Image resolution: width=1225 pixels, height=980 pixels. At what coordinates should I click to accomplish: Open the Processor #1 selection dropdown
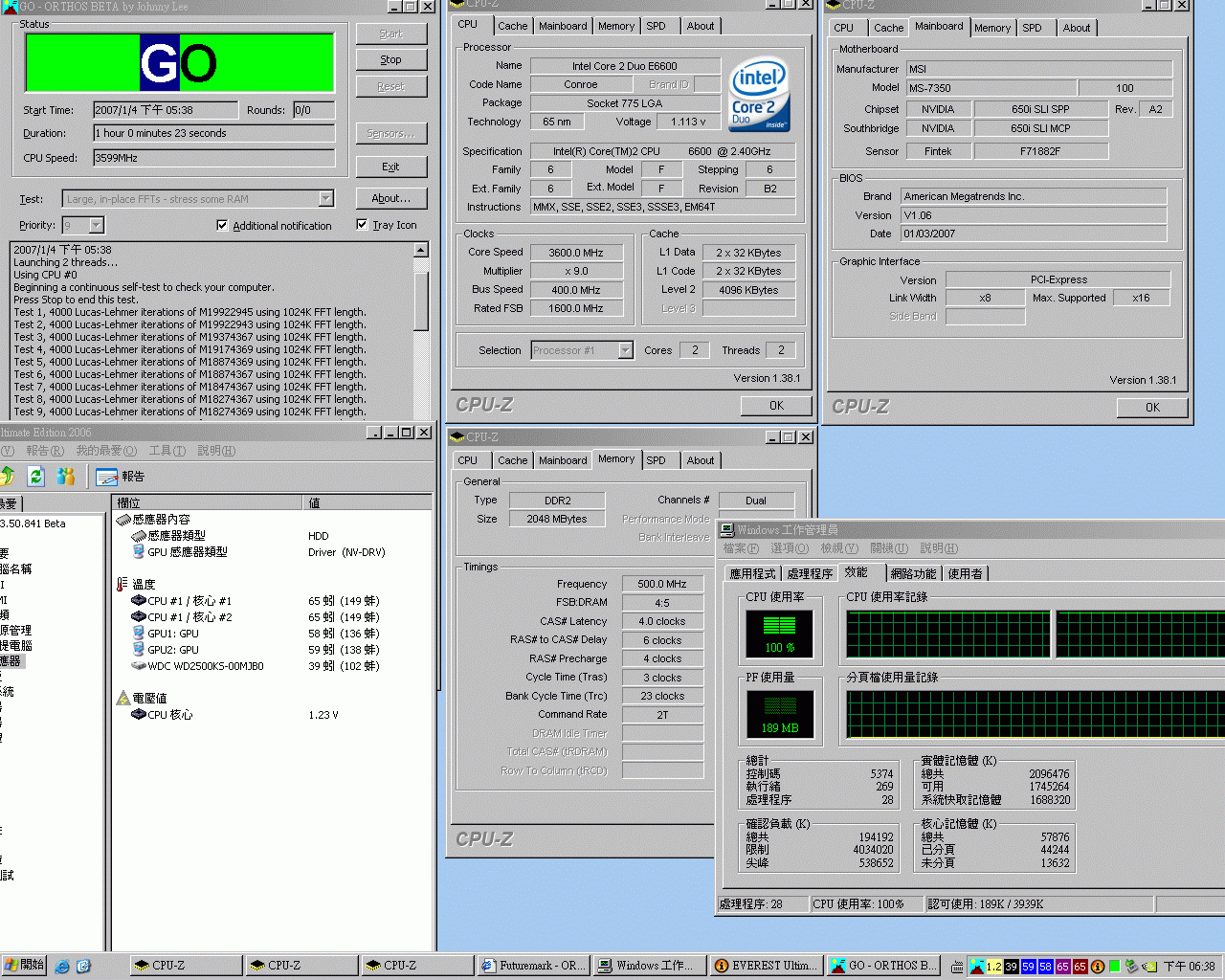(x=625, y=350)
